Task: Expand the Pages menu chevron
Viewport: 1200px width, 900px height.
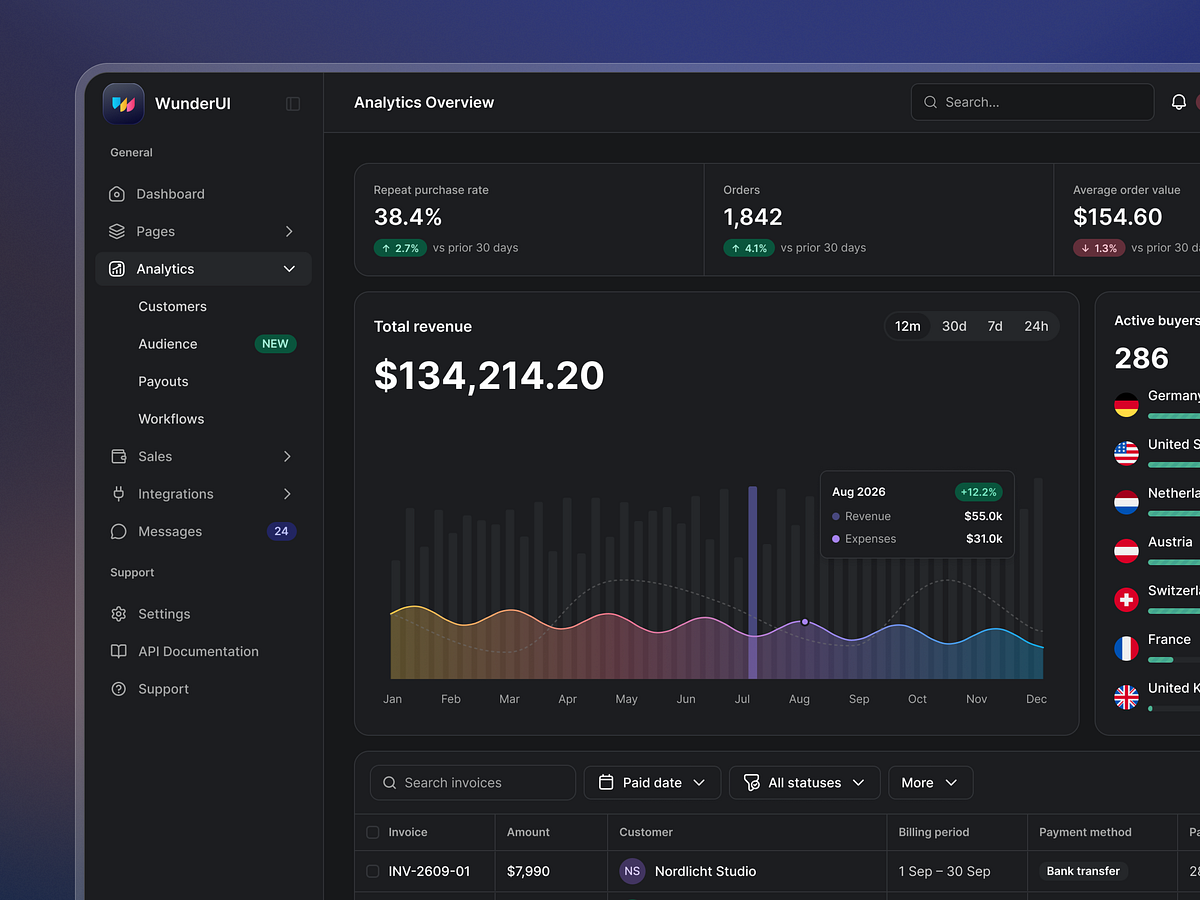Action: (x=289, y=231)
